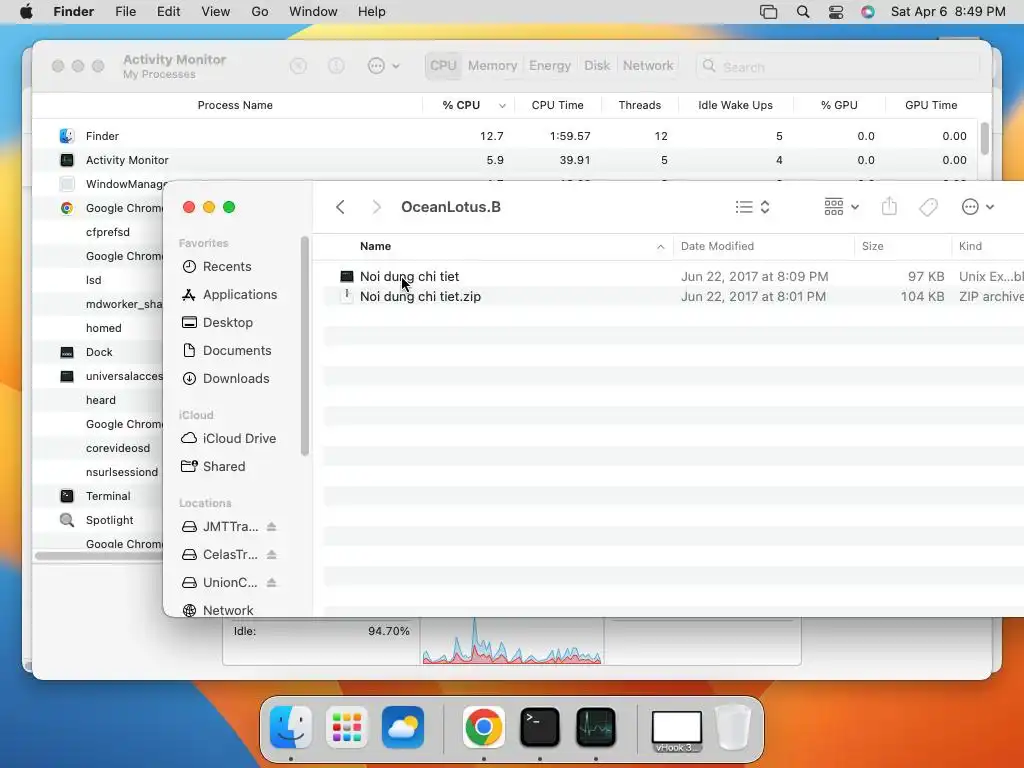Select Terminal process in Activity Monitor list
1024x768 pixels.
[98, 496]
